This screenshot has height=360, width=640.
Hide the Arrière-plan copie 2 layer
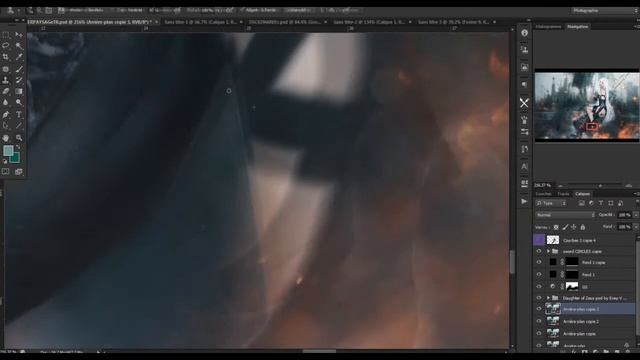[539, 321]
